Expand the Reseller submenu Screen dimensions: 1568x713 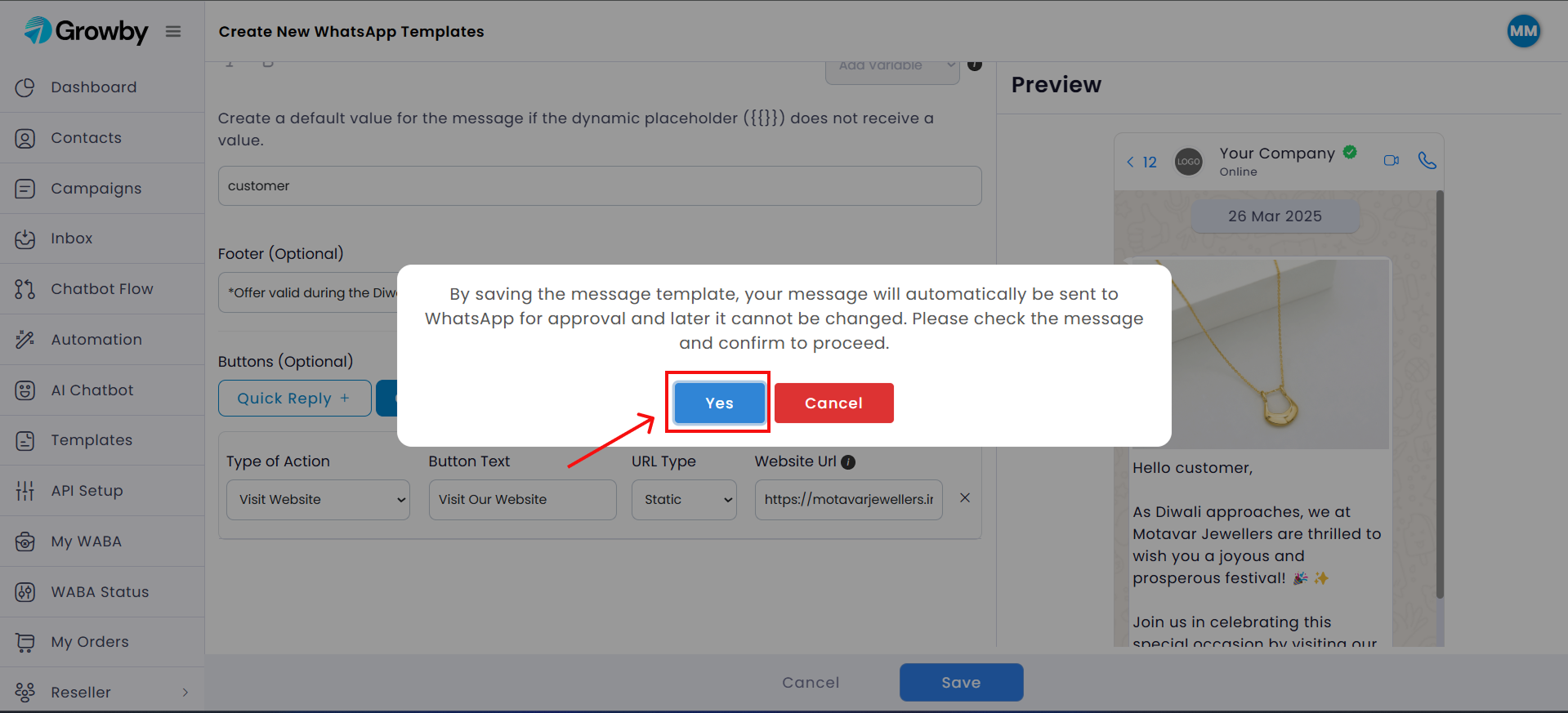coord(185,693)
